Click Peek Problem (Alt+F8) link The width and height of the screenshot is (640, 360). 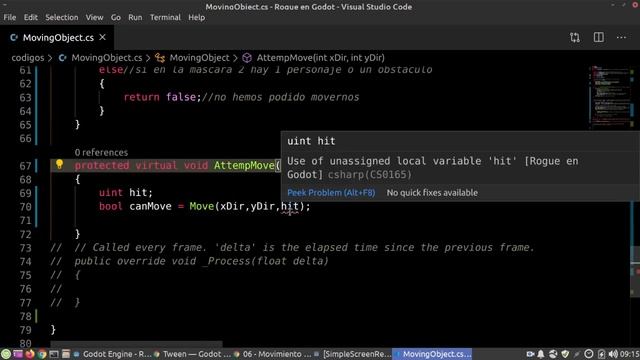(x=331, y=193)
